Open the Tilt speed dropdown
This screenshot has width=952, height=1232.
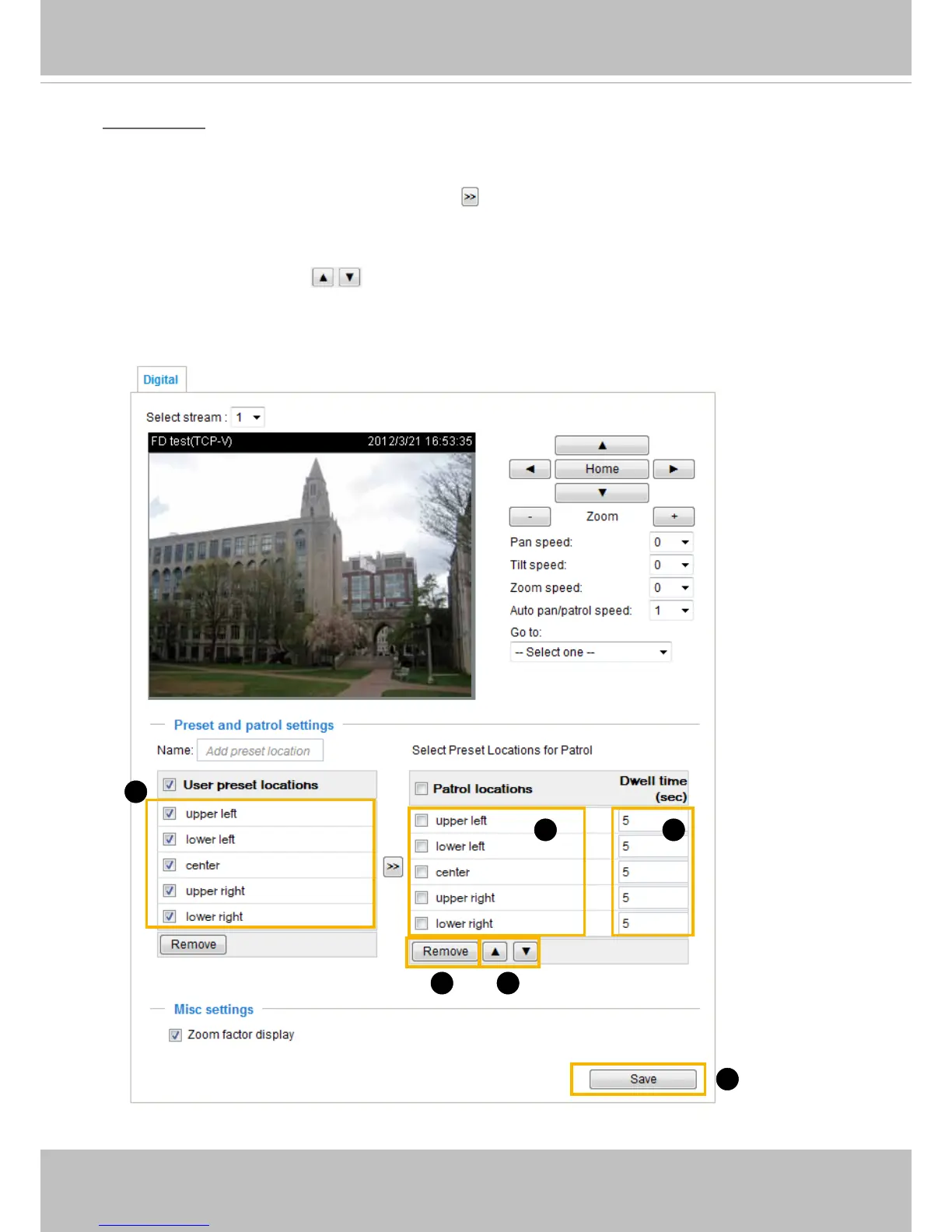point(670,565)
